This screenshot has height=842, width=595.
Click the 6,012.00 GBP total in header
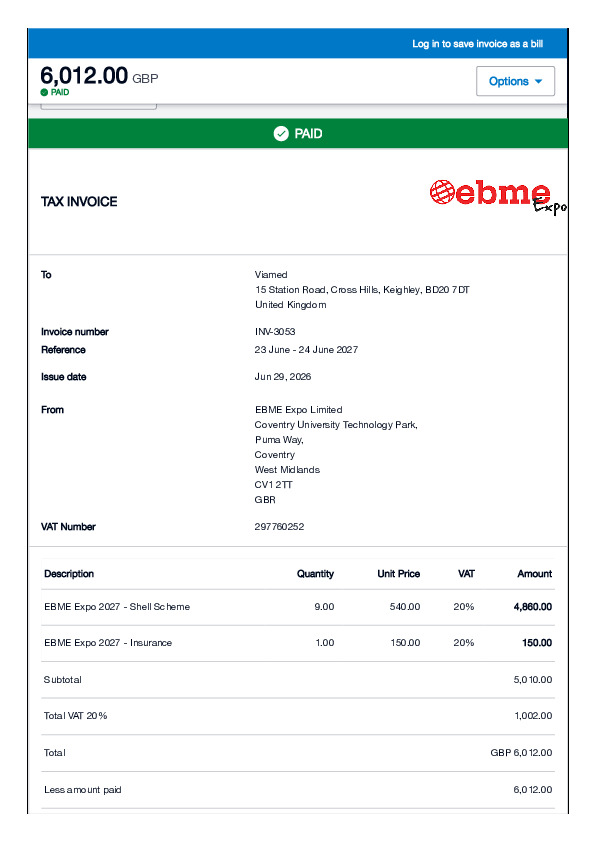pyautogui.click(x=99, y=76)
